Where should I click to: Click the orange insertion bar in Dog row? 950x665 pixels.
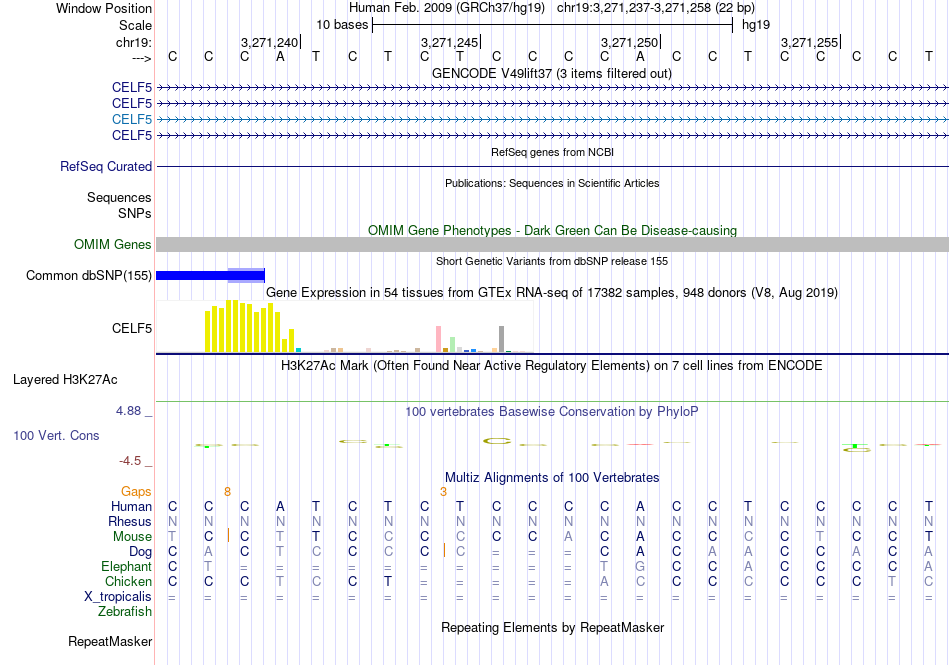(x=444, y=551)
